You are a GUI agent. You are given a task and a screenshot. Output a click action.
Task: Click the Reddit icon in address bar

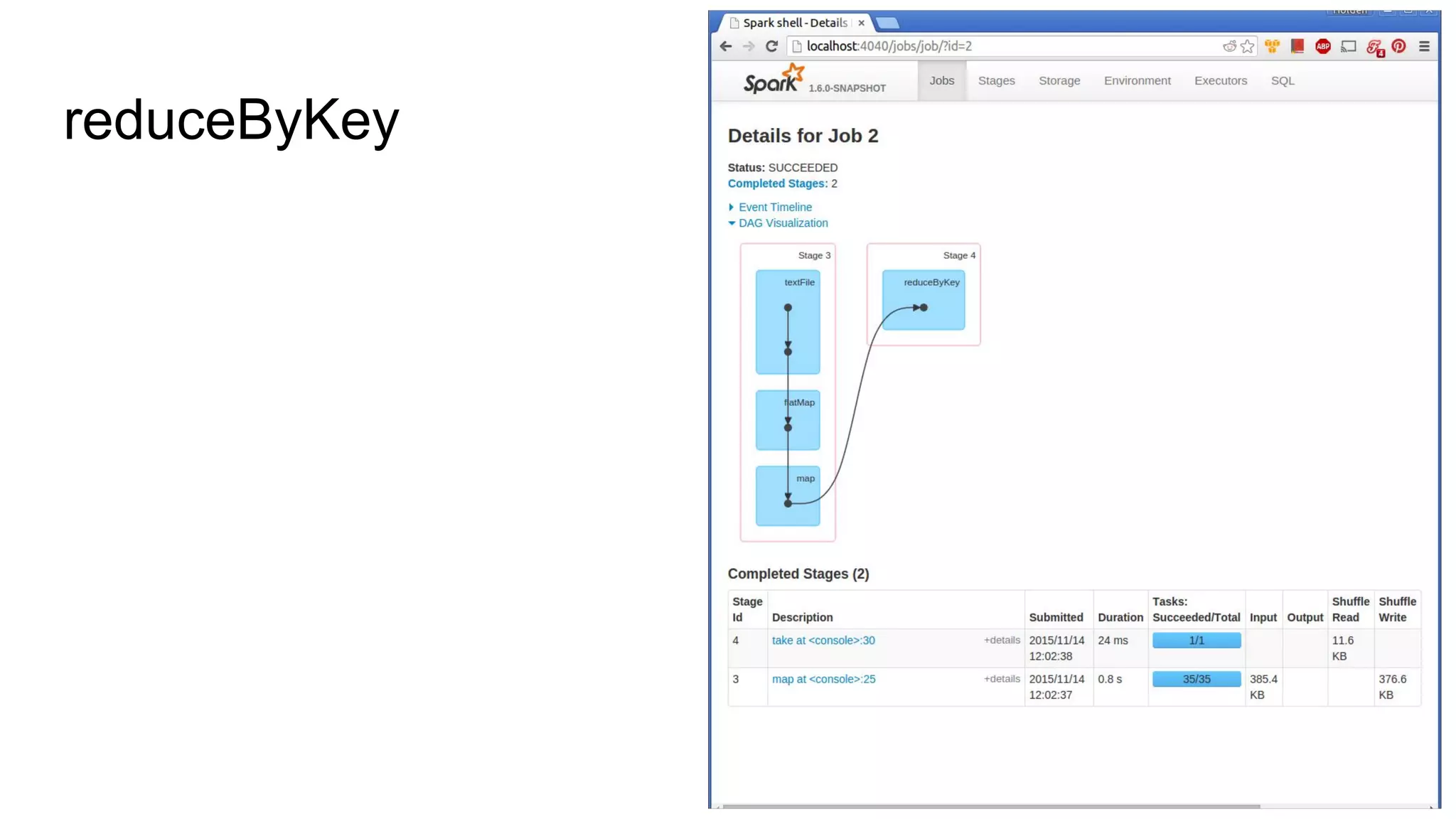tap(1229, 46)
